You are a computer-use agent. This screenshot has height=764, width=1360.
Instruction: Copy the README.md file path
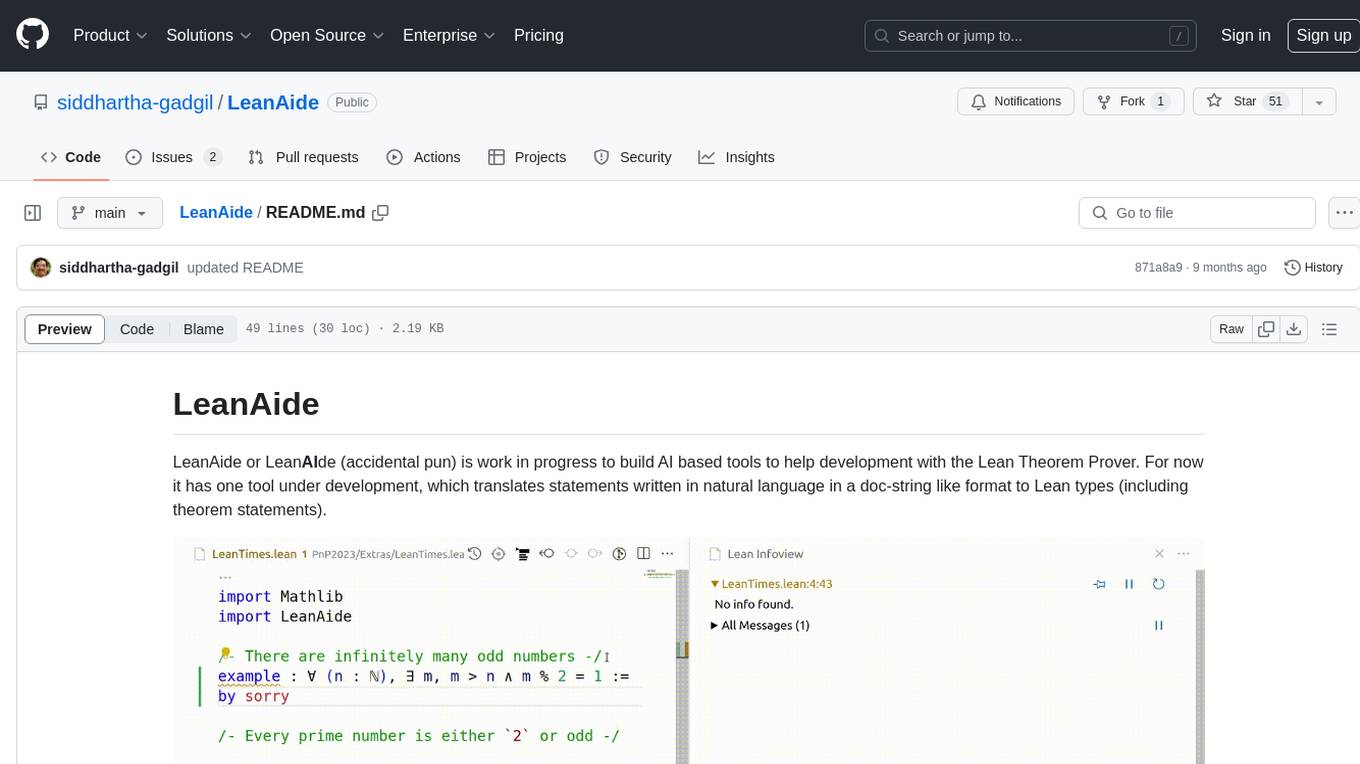tap(380, 213)
